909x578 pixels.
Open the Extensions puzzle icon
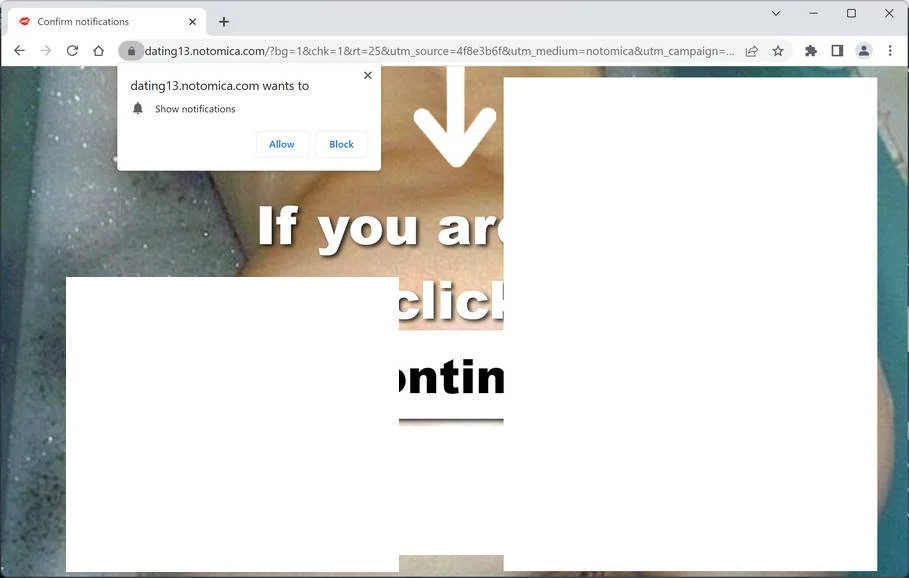pyautogui.click(x=810, y=51)
